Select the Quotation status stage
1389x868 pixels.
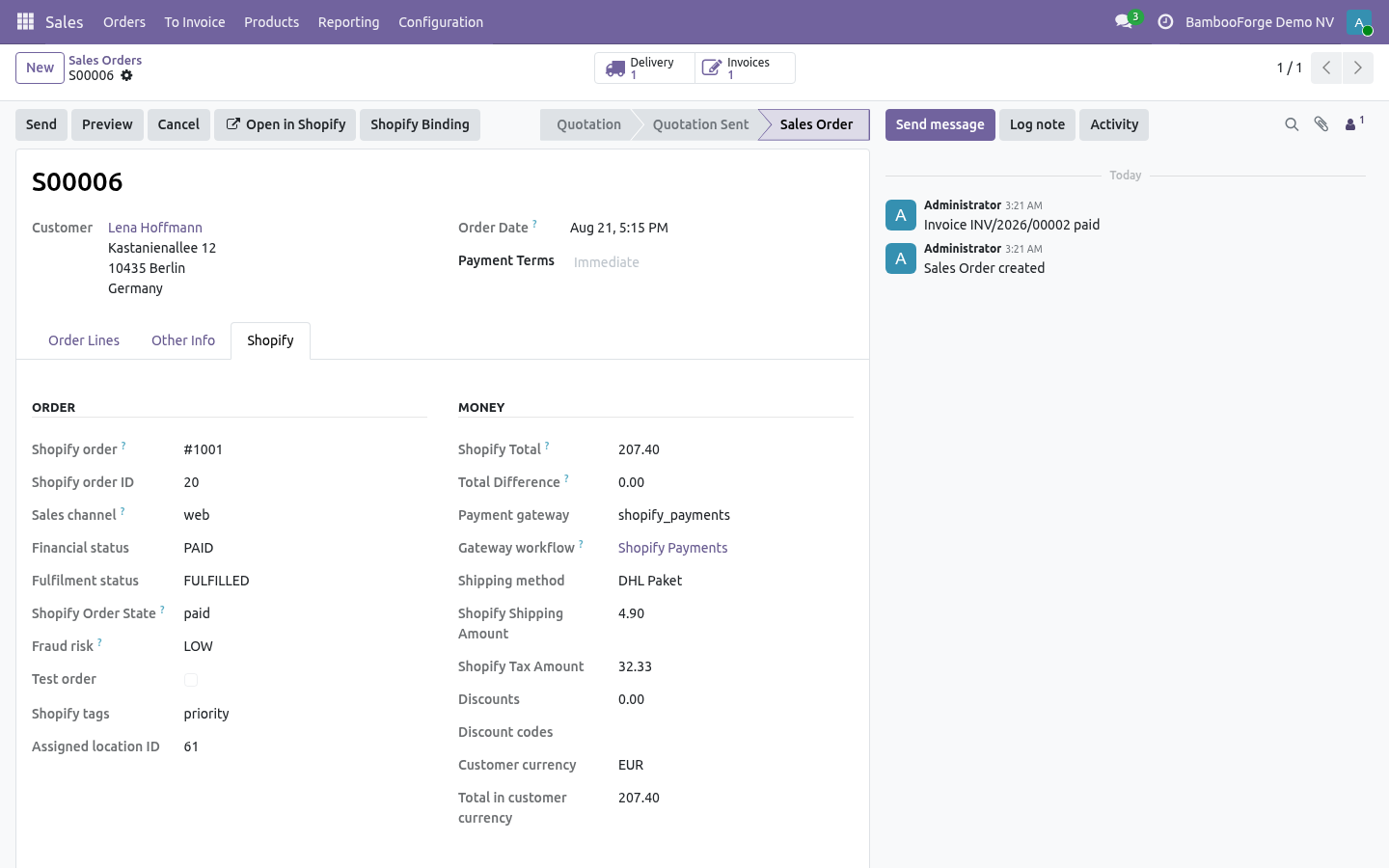pyautogui.click(x=588, y=124)
